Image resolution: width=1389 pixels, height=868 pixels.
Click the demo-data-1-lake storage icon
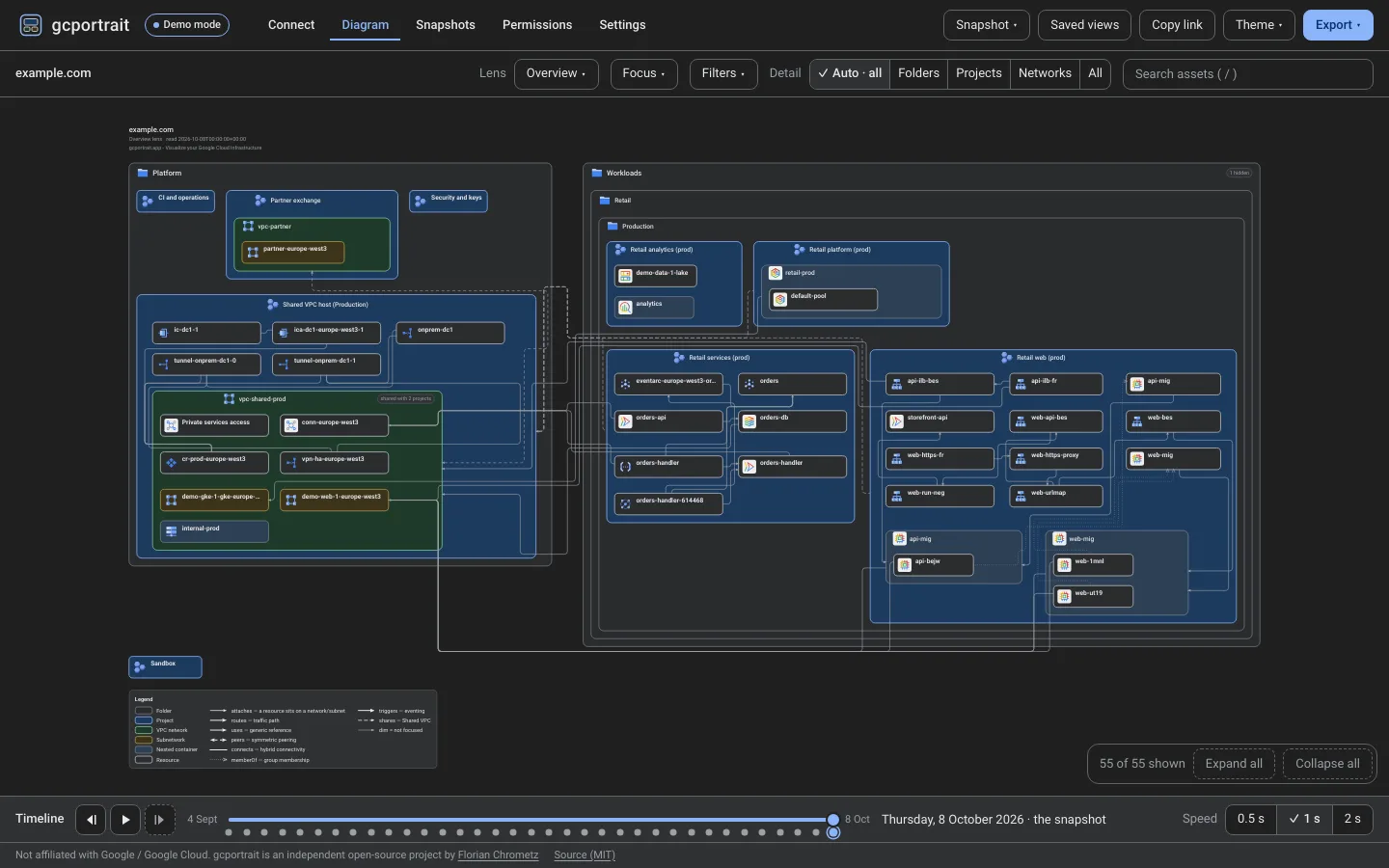[625, 276]
